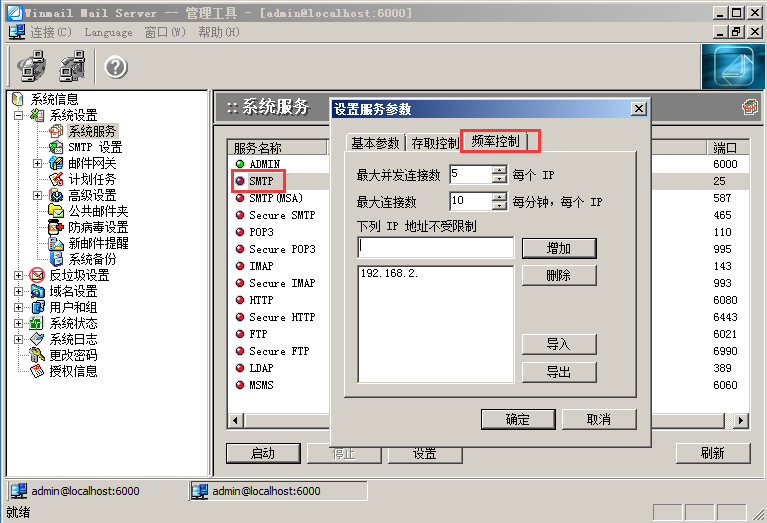Click the connect-to-server toolbar icon

[31, 67]
